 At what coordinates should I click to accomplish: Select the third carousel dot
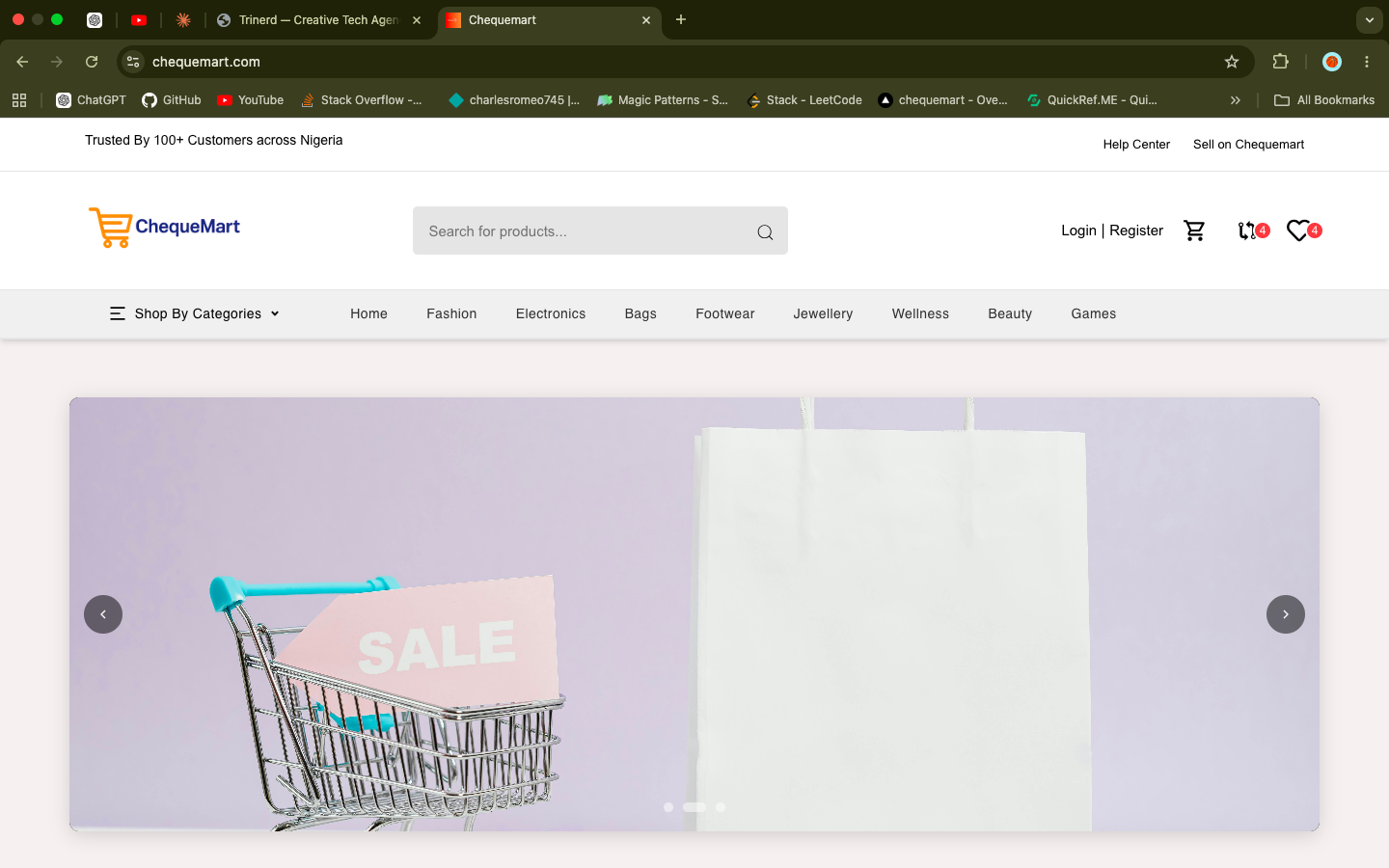tap(721, 807)
